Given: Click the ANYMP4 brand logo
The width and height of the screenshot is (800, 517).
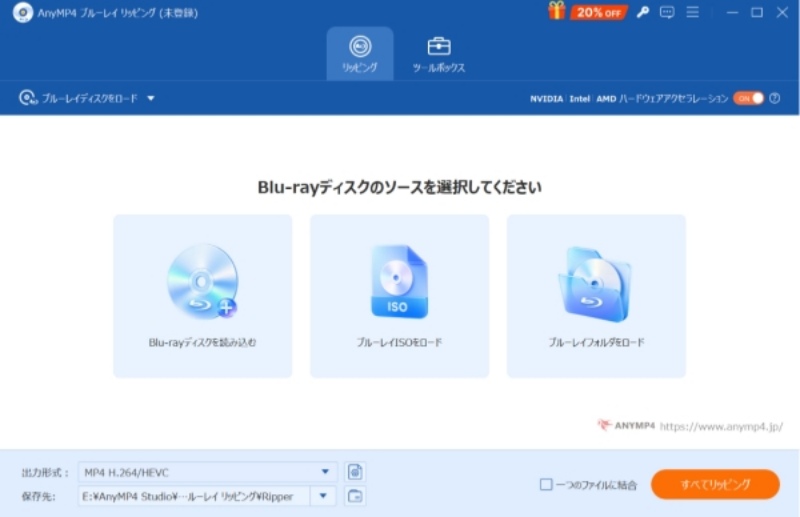Looking at the screenshot, I should point(627,425).
